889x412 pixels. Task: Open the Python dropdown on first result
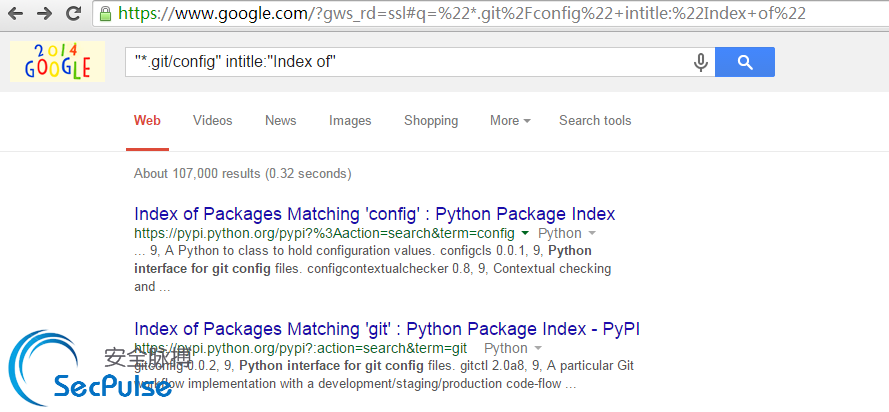tap(567, 233)
